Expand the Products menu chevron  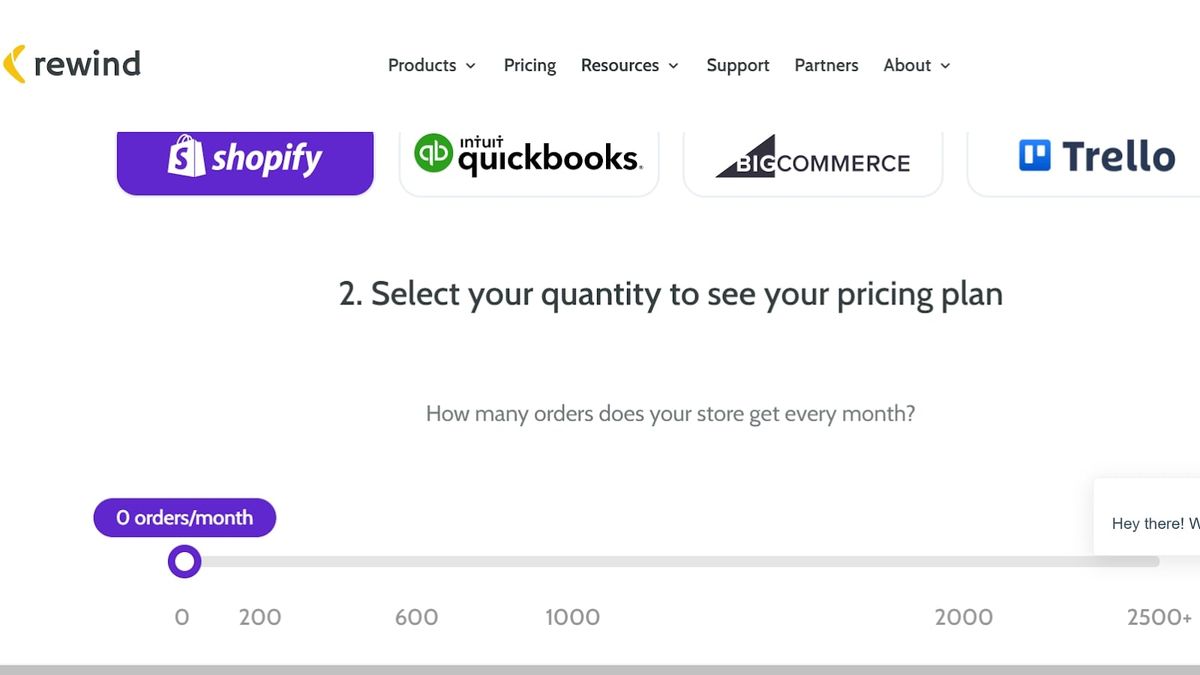[x=471, y=66]
